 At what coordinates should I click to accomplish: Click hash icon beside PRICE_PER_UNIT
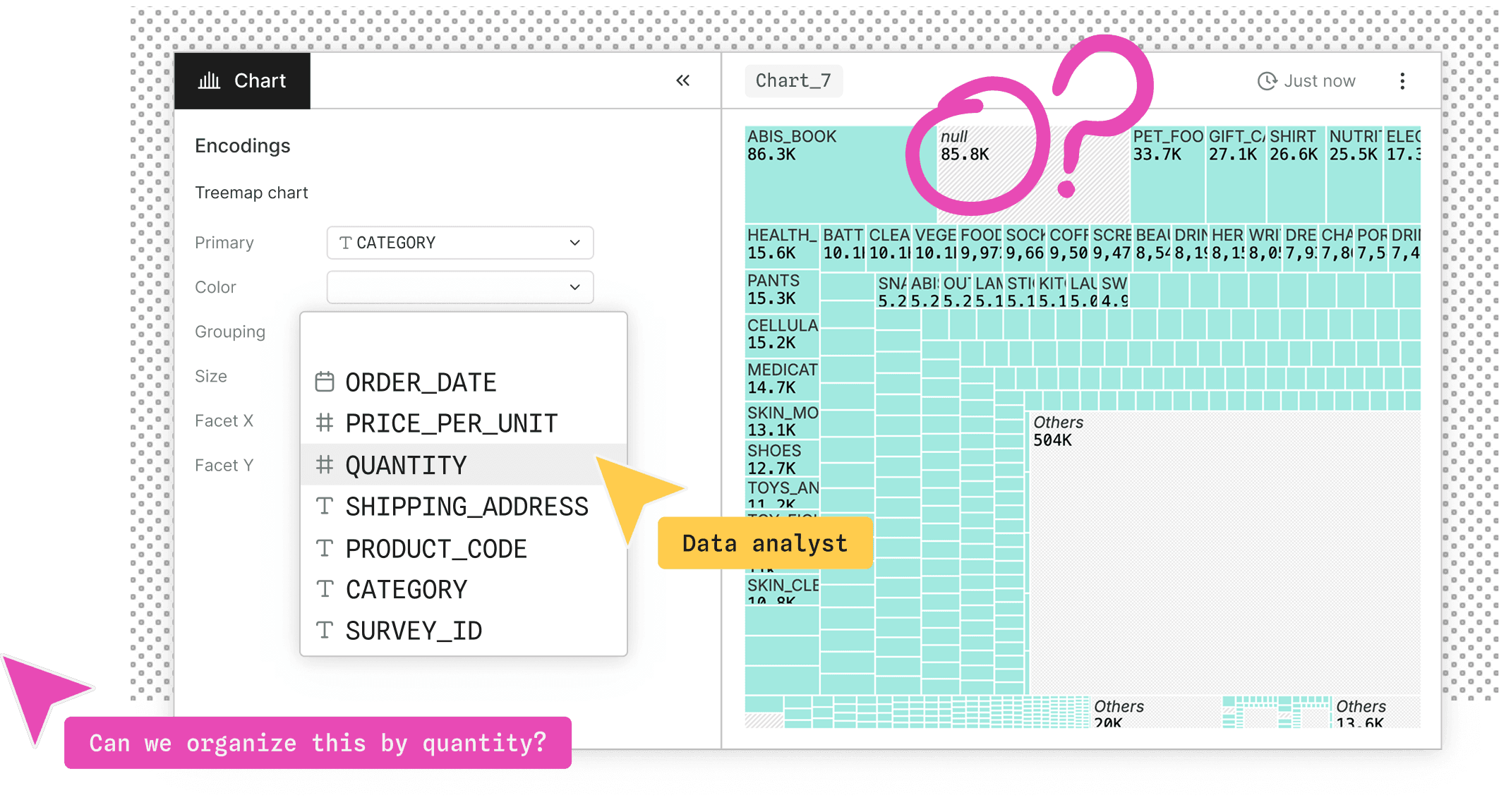(324, 423)
